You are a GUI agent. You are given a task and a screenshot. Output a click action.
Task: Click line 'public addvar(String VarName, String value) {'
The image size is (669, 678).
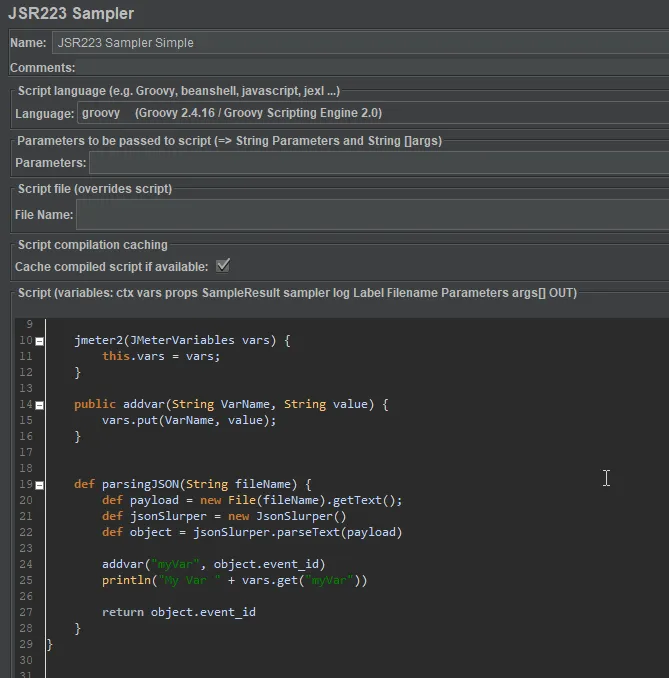point(231,404)
